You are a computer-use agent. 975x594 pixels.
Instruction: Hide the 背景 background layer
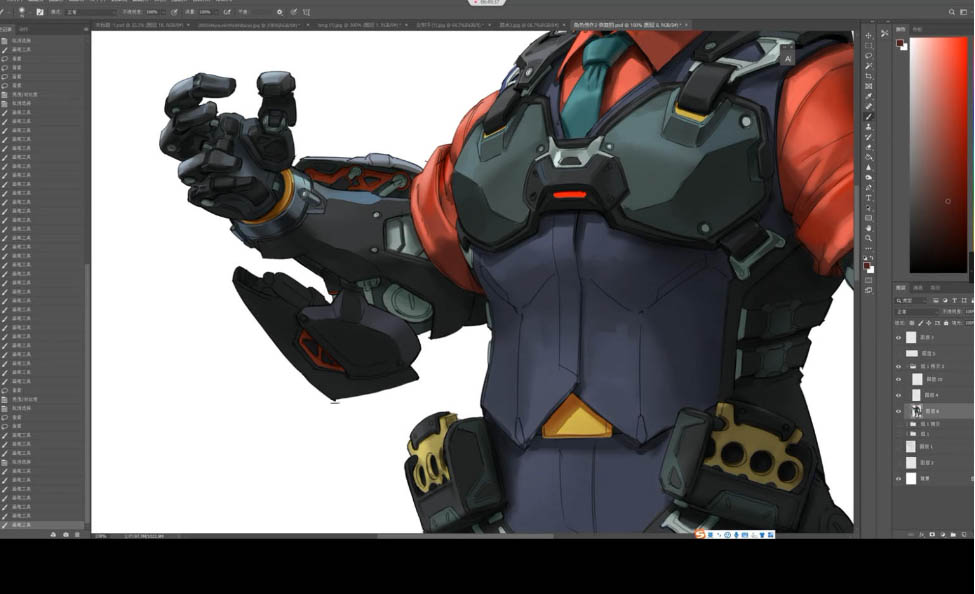tap(898, 479)
